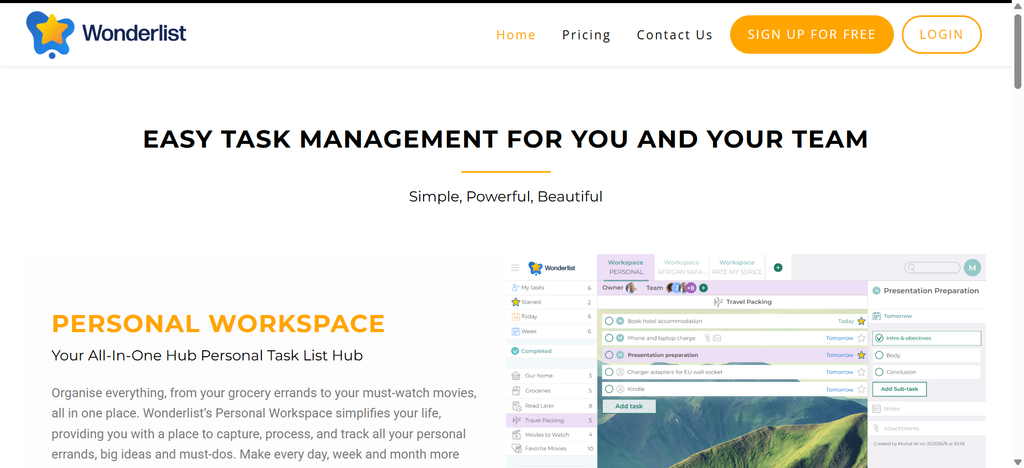Star the Charger adapters task

pos(861,372)
